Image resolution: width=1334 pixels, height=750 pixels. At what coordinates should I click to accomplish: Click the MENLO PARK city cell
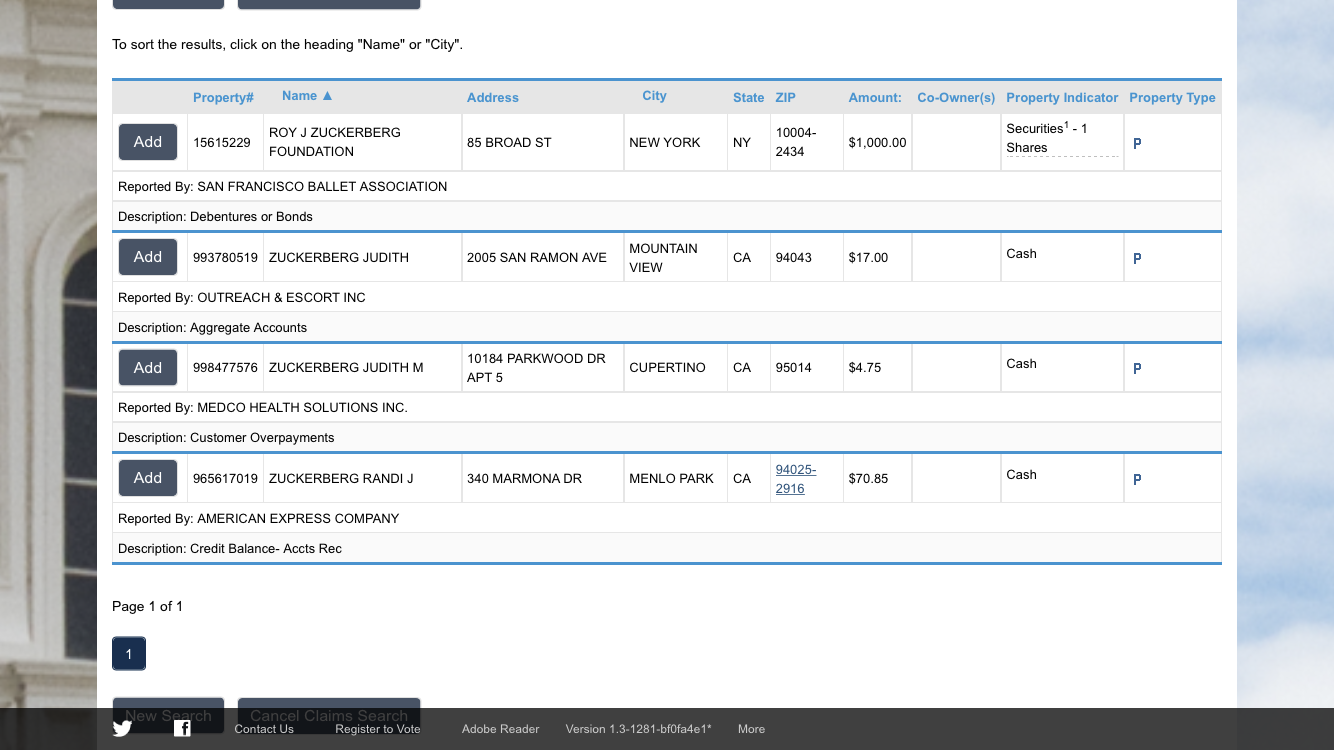click(x=676, y=478)
